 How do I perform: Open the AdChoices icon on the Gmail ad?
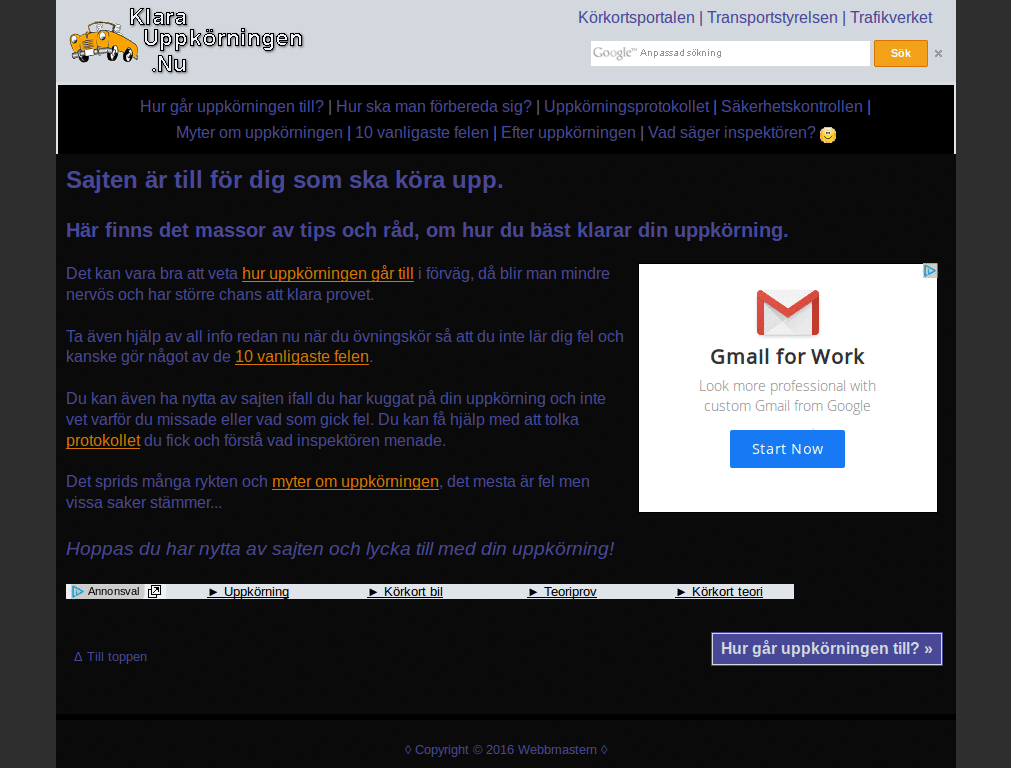[930, 270]
